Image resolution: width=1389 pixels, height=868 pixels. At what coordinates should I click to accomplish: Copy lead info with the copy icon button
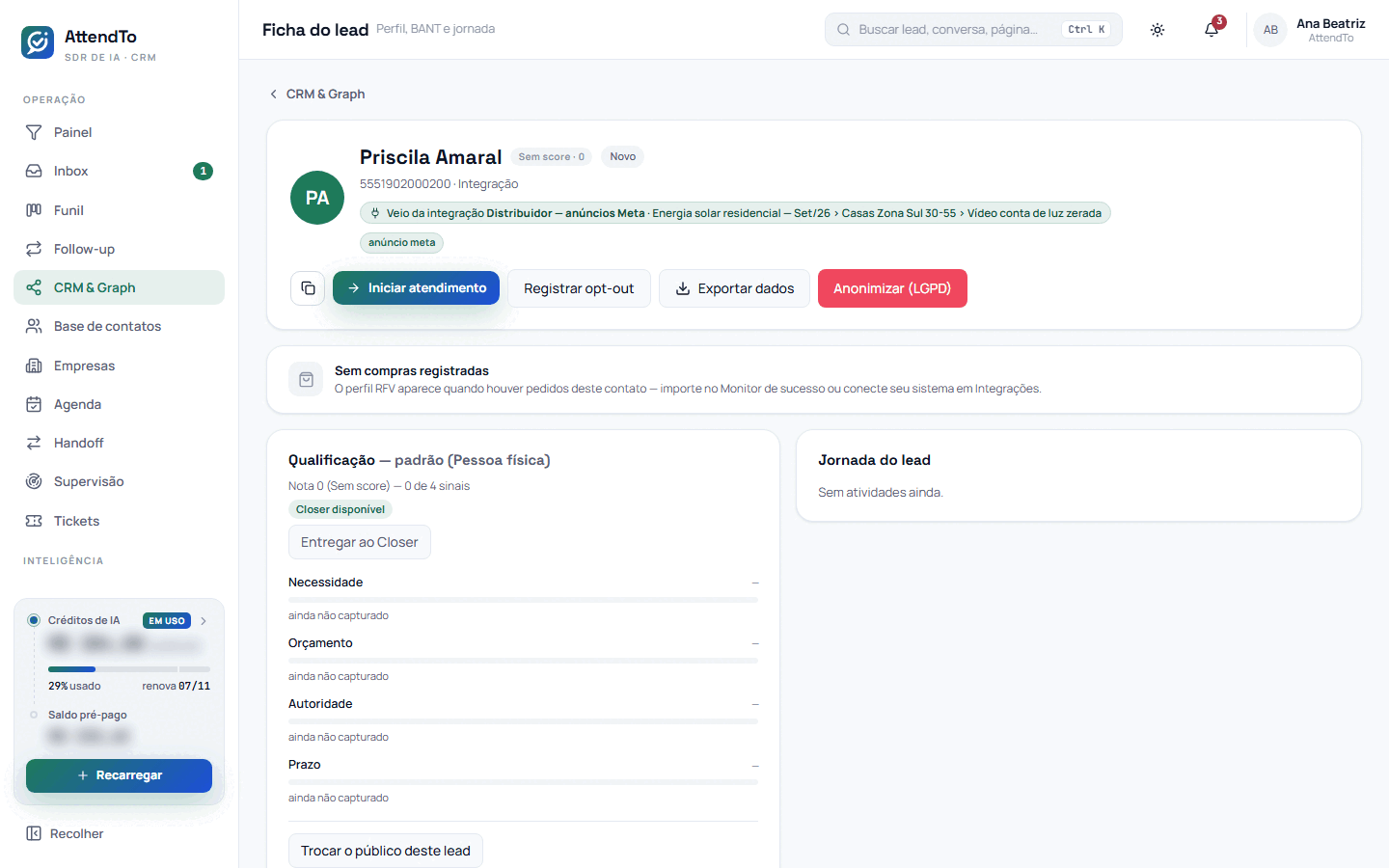tap(308, 288)
